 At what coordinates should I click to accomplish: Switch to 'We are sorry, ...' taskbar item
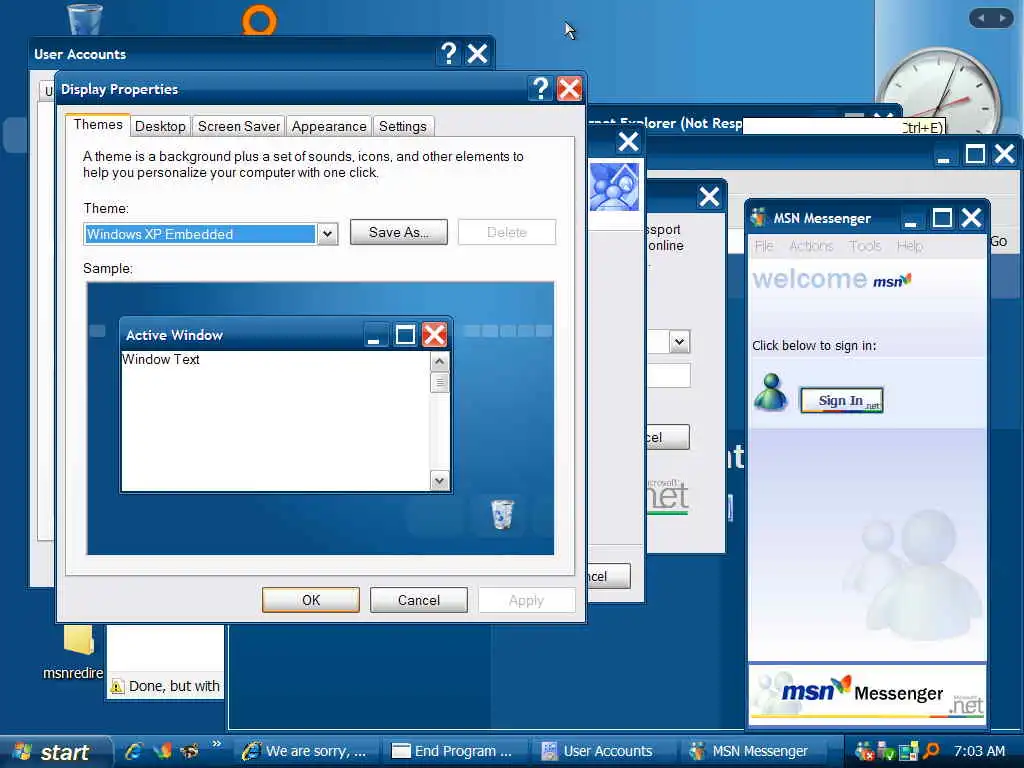click(x=304, y=751)
